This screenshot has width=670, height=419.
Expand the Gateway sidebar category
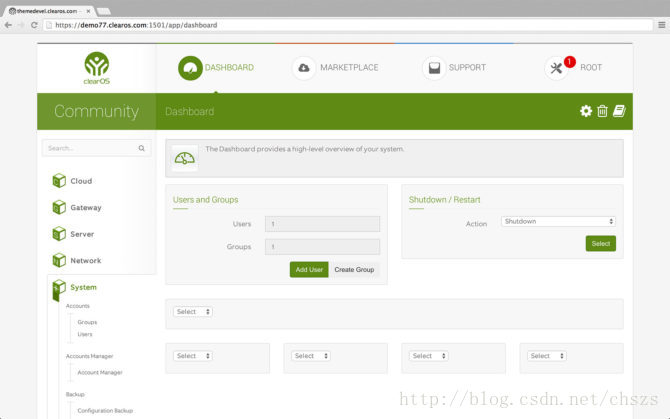(x=86, y=208)
